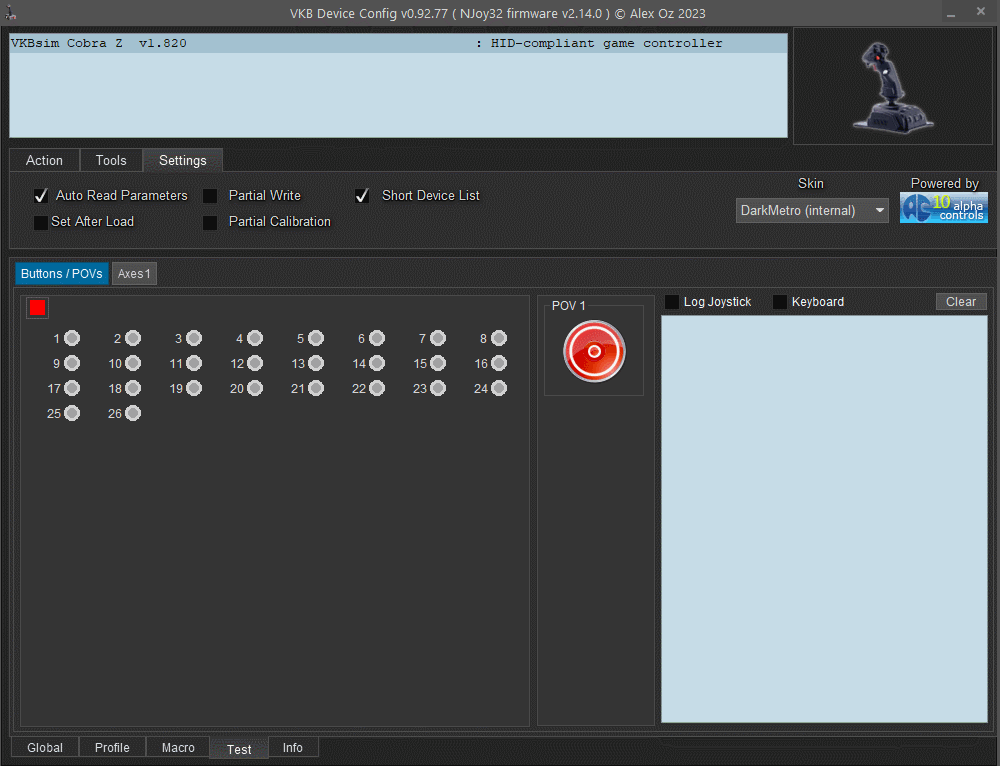
Task: Click button indicator 16
Action: [x=499, y=364]
